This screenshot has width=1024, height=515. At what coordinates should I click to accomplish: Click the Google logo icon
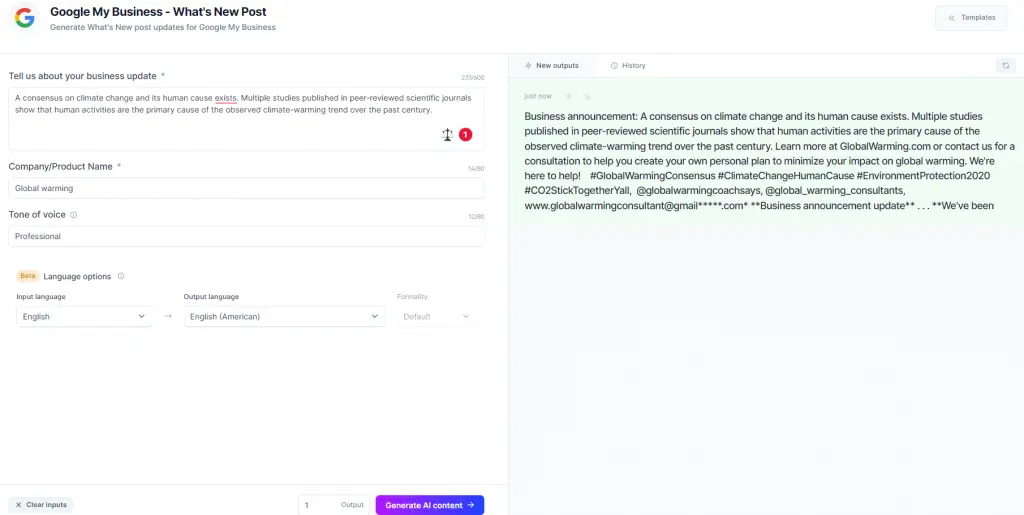(x=25, y=18)
